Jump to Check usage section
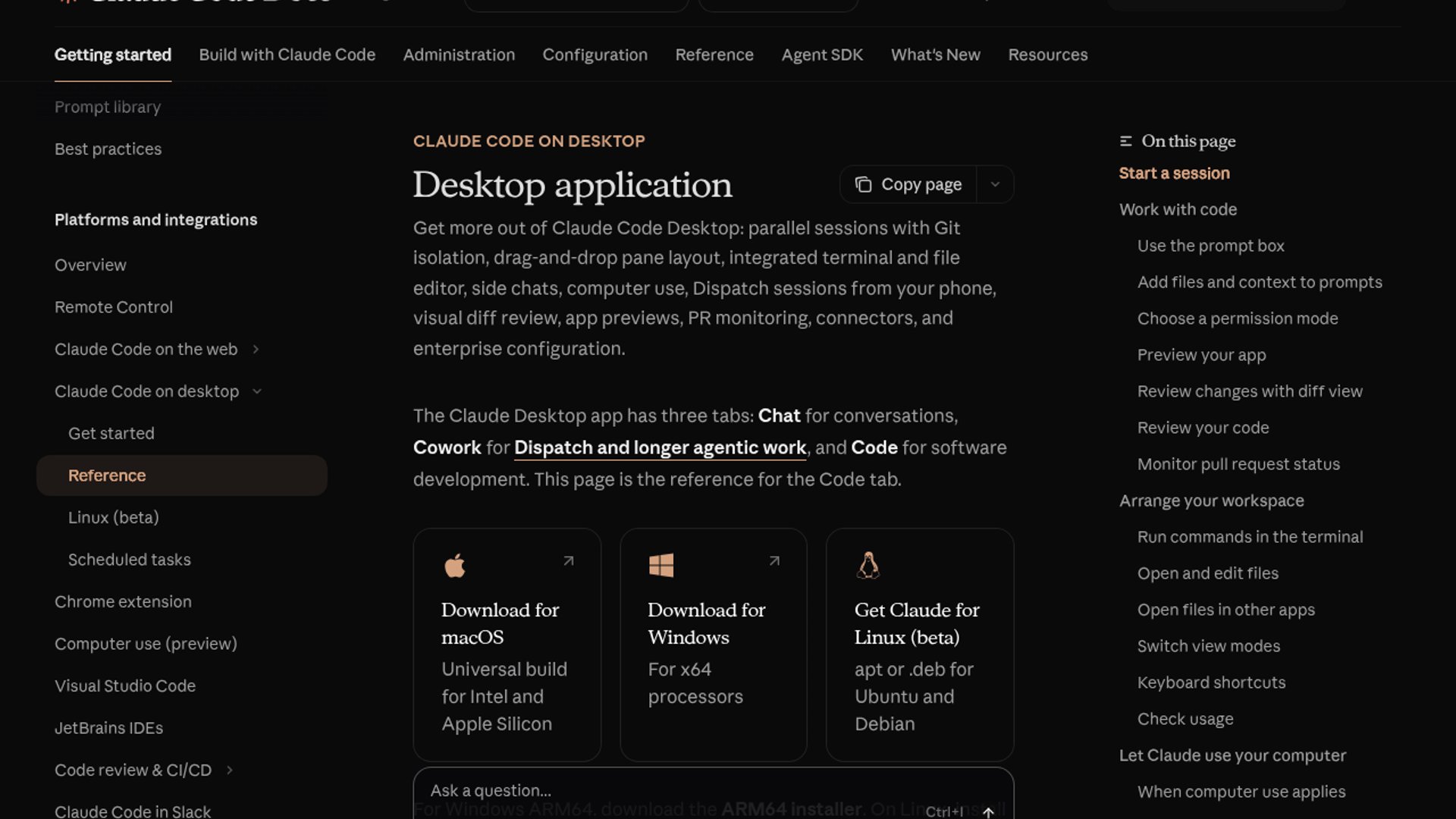The width and height of the screenshot is (1456, 819). pyautogui.click(x=1185, y=720)
